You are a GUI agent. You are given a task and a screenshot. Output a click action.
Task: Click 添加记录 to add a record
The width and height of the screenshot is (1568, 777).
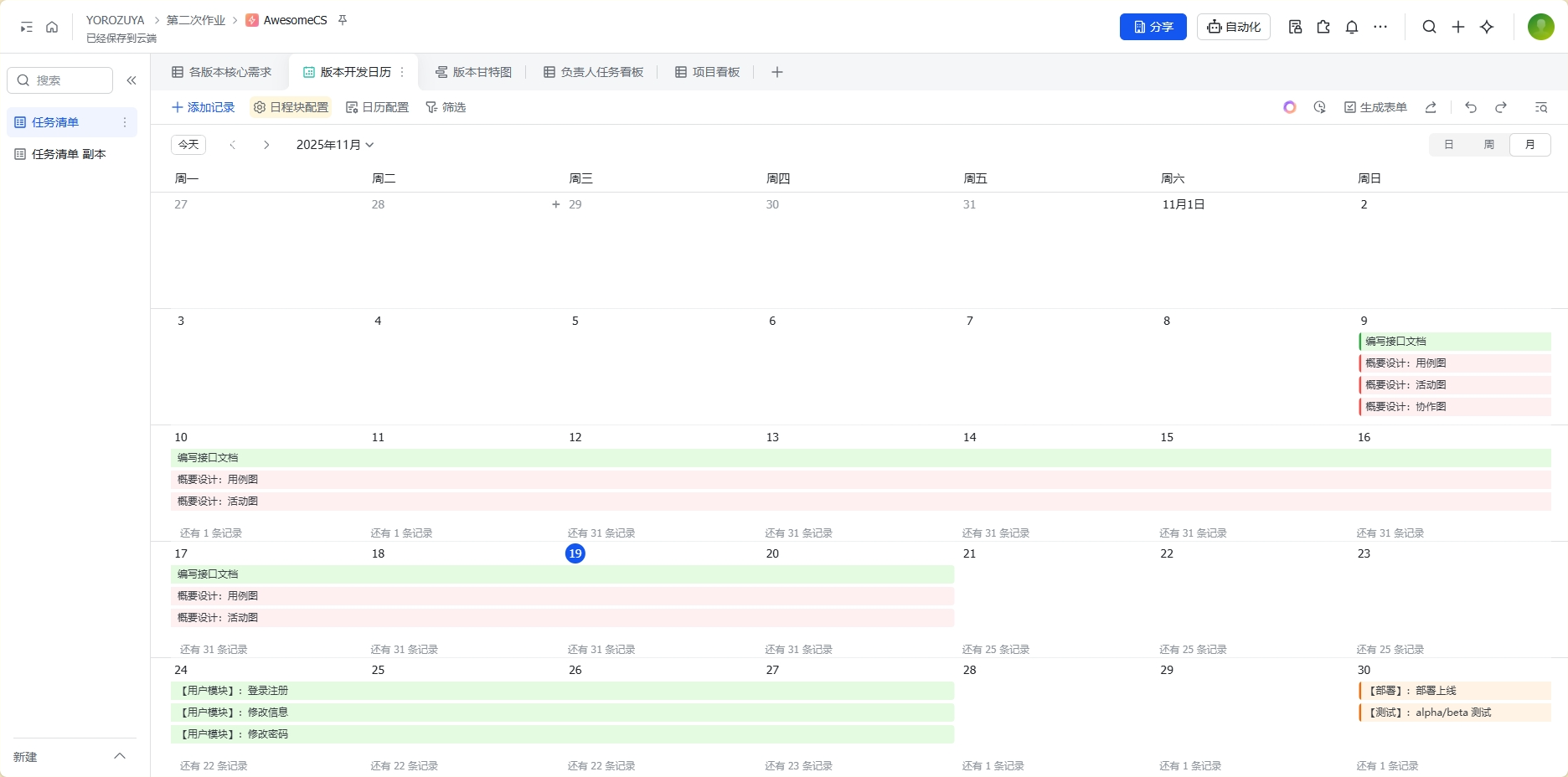[203, 107]
